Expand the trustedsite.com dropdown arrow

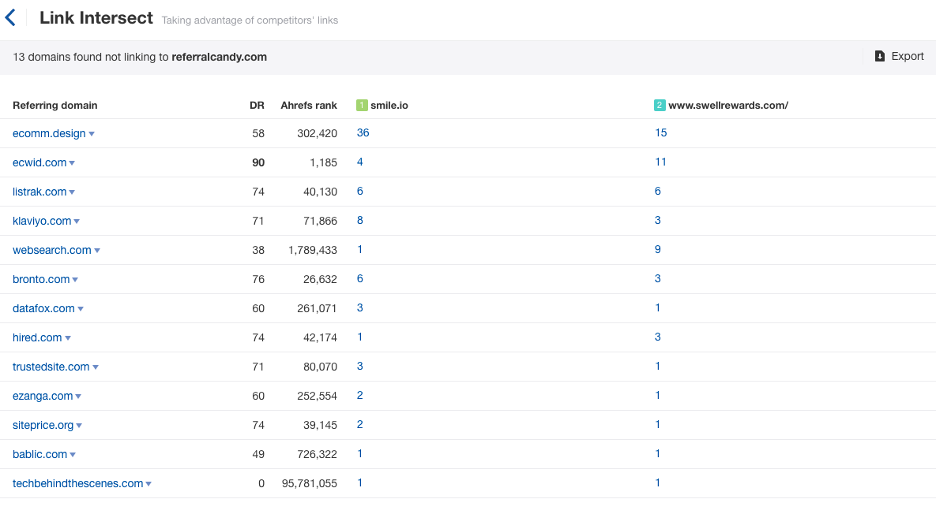click(x=96, y=368)
